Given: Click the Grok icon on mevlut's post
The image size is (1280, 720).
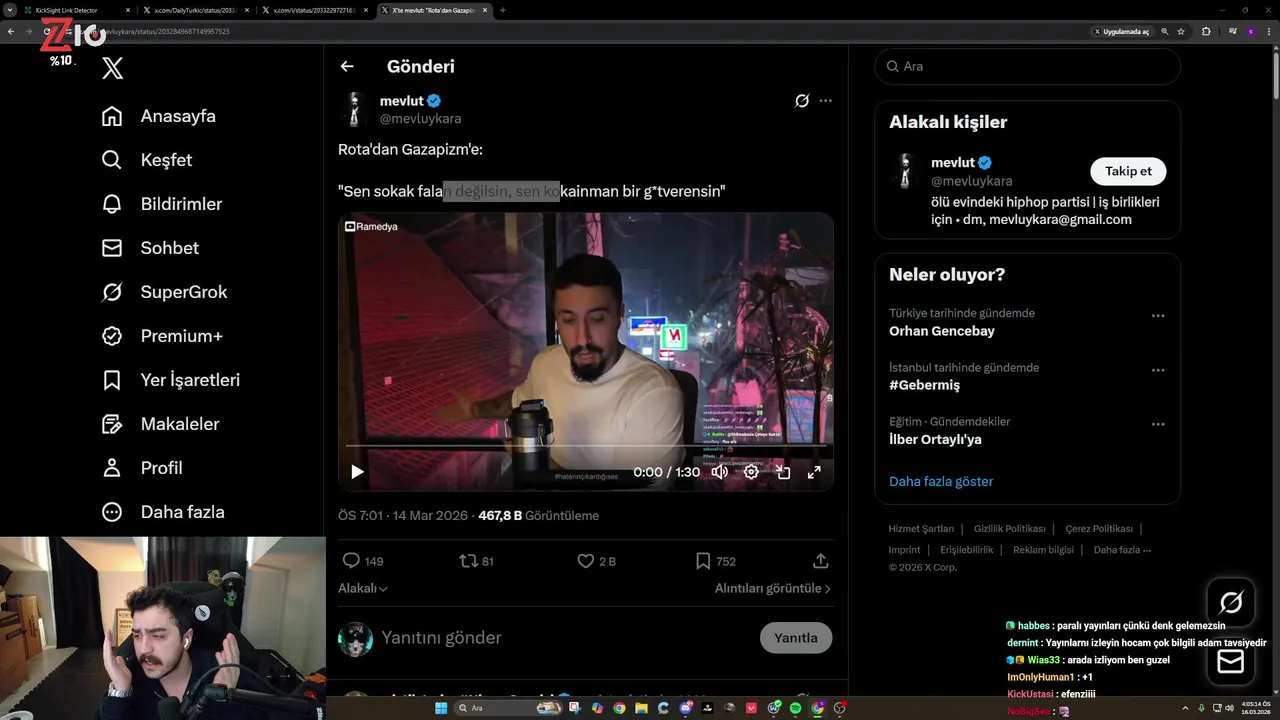Looking at the screenshot, I should point(802,101).
